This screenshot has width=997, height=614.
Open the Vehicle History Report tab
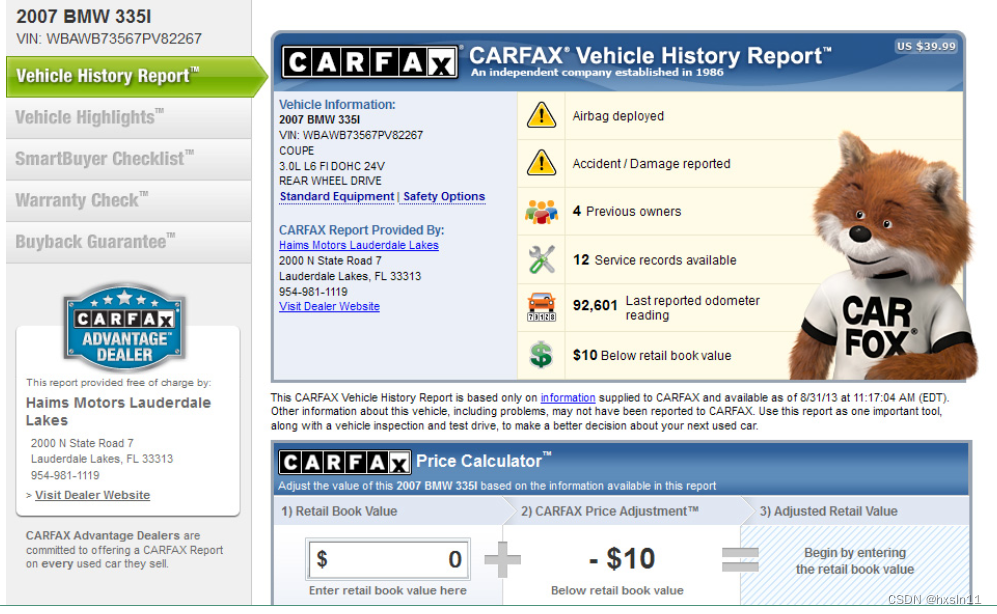(x=135, y=76)
